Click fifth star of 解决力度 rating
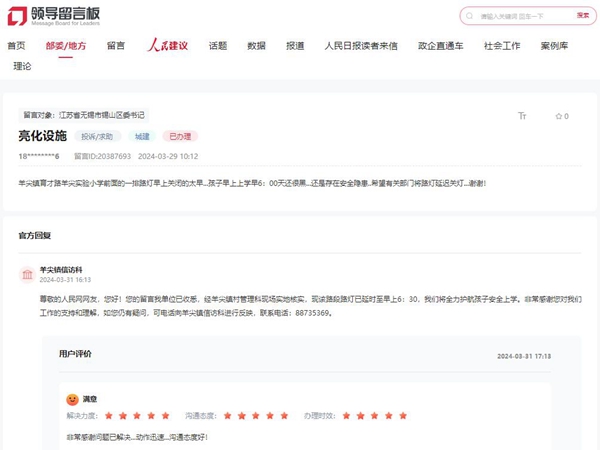600x450 pixels. point(165,416)
